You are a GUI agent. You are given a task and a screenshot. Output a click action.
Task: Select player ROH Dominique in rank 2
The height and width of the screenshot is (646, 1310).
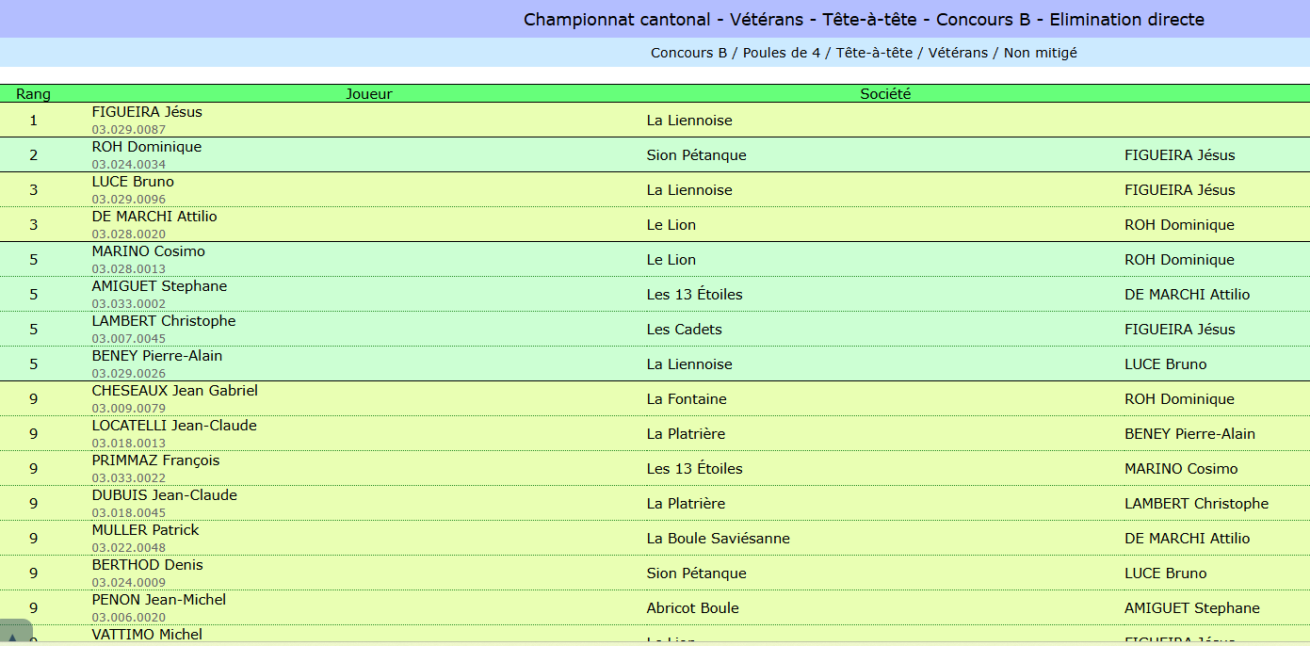147,147
